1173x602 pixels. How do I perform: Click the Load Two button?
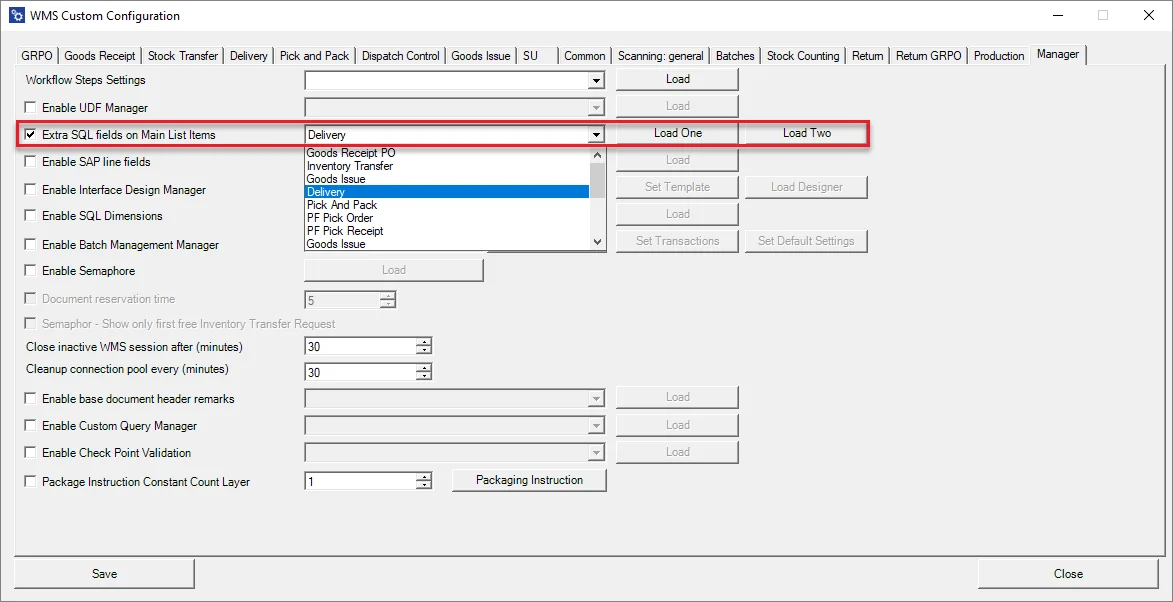(806, 132)
